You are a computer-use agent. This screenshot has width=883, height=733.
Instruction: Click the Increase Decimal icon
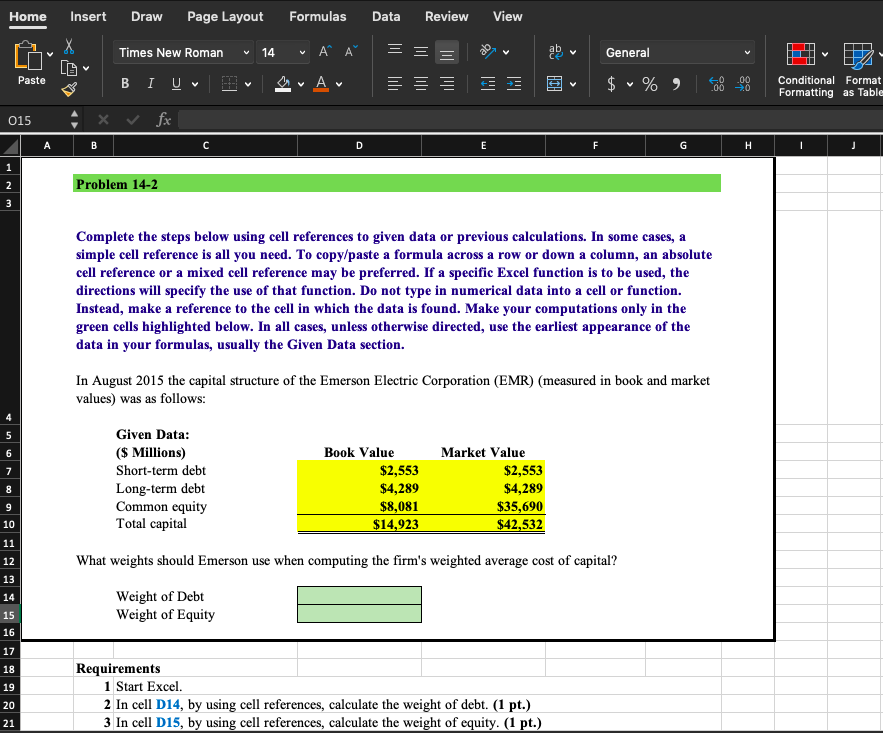point(715,85)
